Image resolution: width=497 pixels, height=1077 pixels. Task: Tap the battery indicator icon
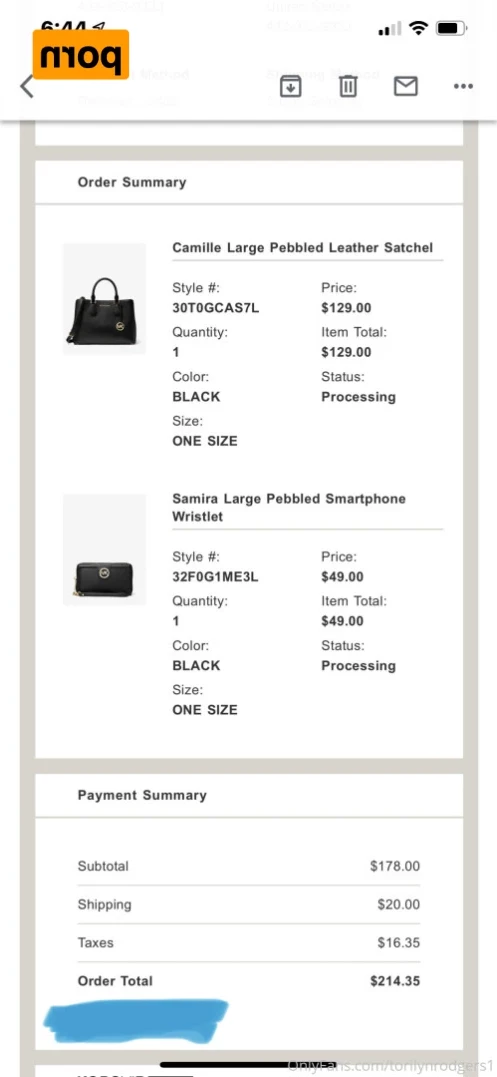point(451,29)
